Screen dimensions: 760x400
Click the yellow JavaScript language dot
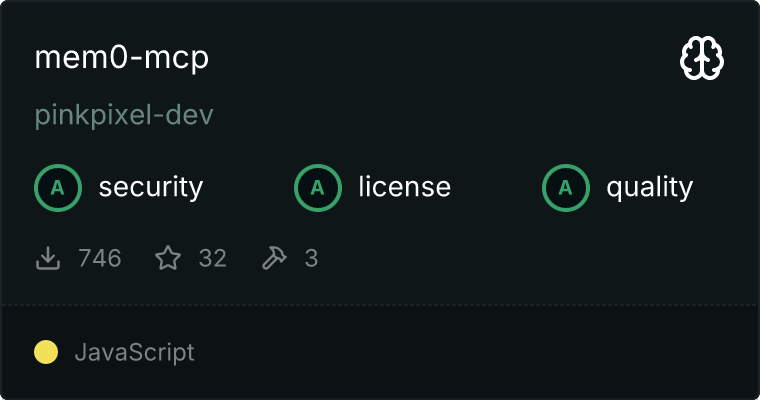46,352
